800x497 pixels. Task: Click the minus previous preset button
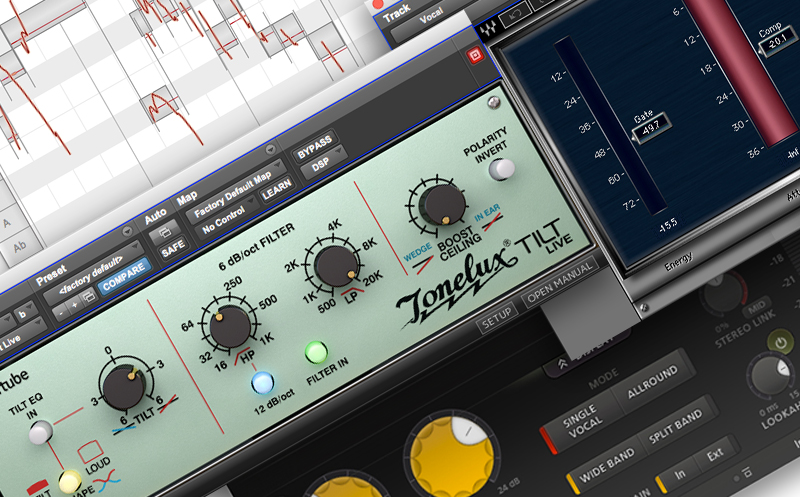tap(61, 312)
